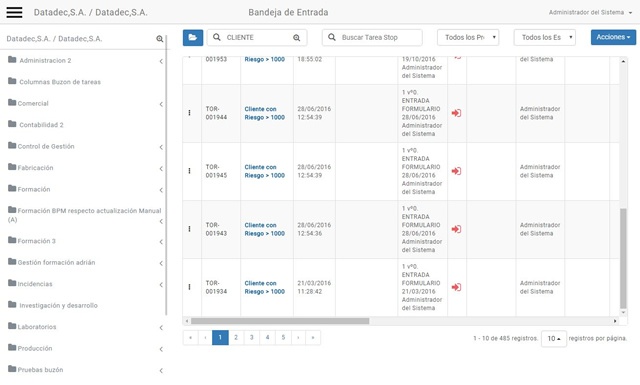Expand the Gestión formación adrián chevron
Screen dimensions: 640x385
(x=161, y=263)
